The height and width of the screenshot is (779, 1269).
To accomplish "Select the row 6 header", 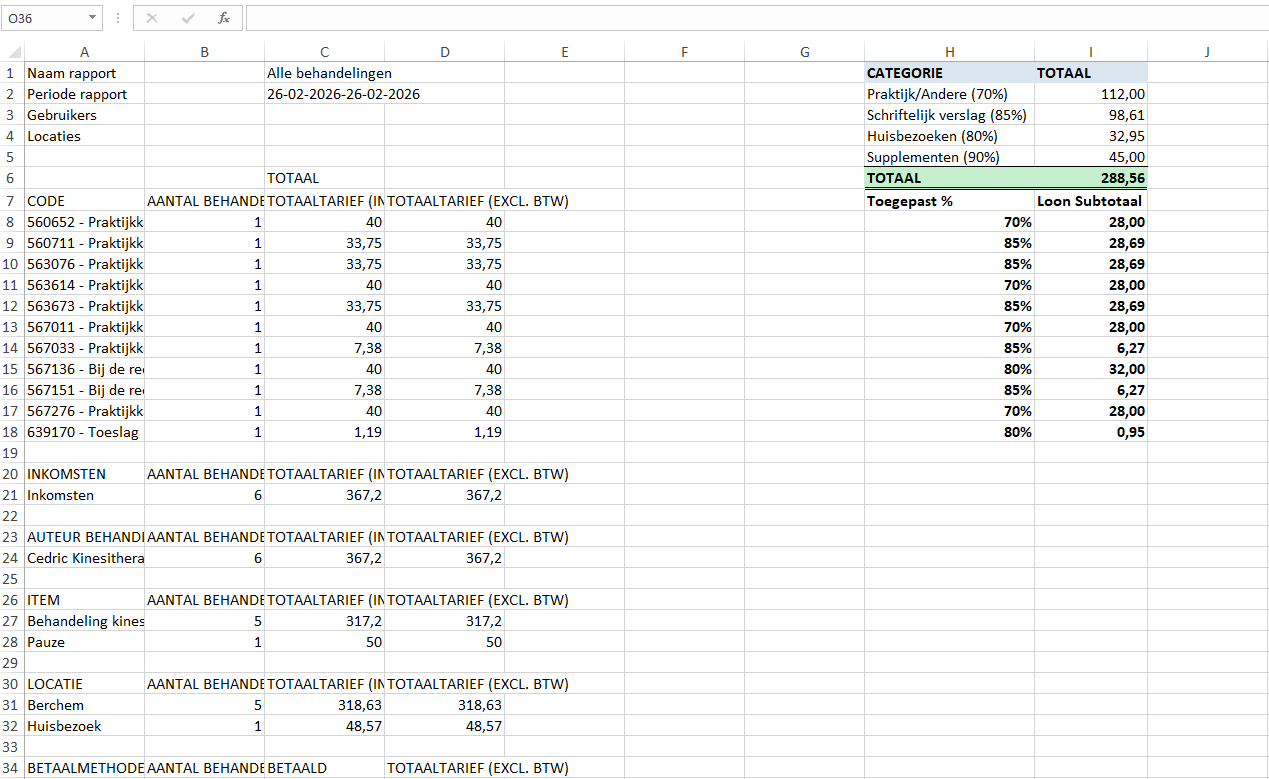I will click(x=11, y=178).
